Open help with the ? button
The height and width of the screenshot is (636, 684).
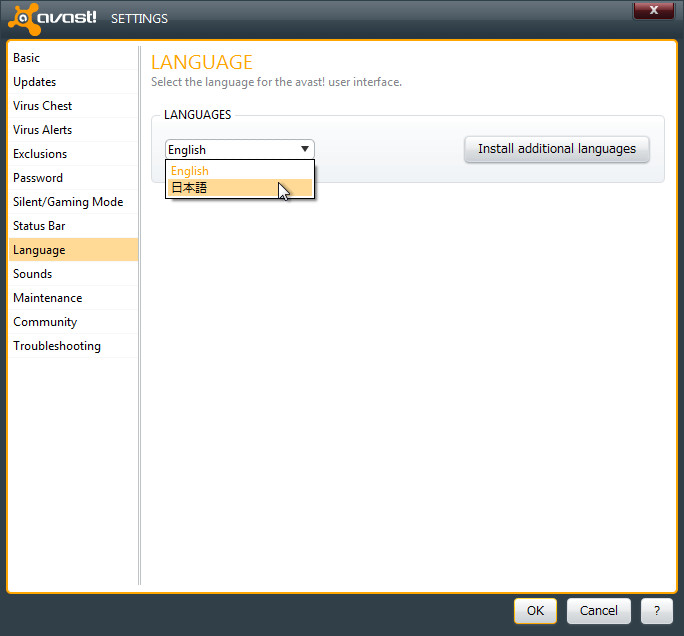tap(657, 611)
